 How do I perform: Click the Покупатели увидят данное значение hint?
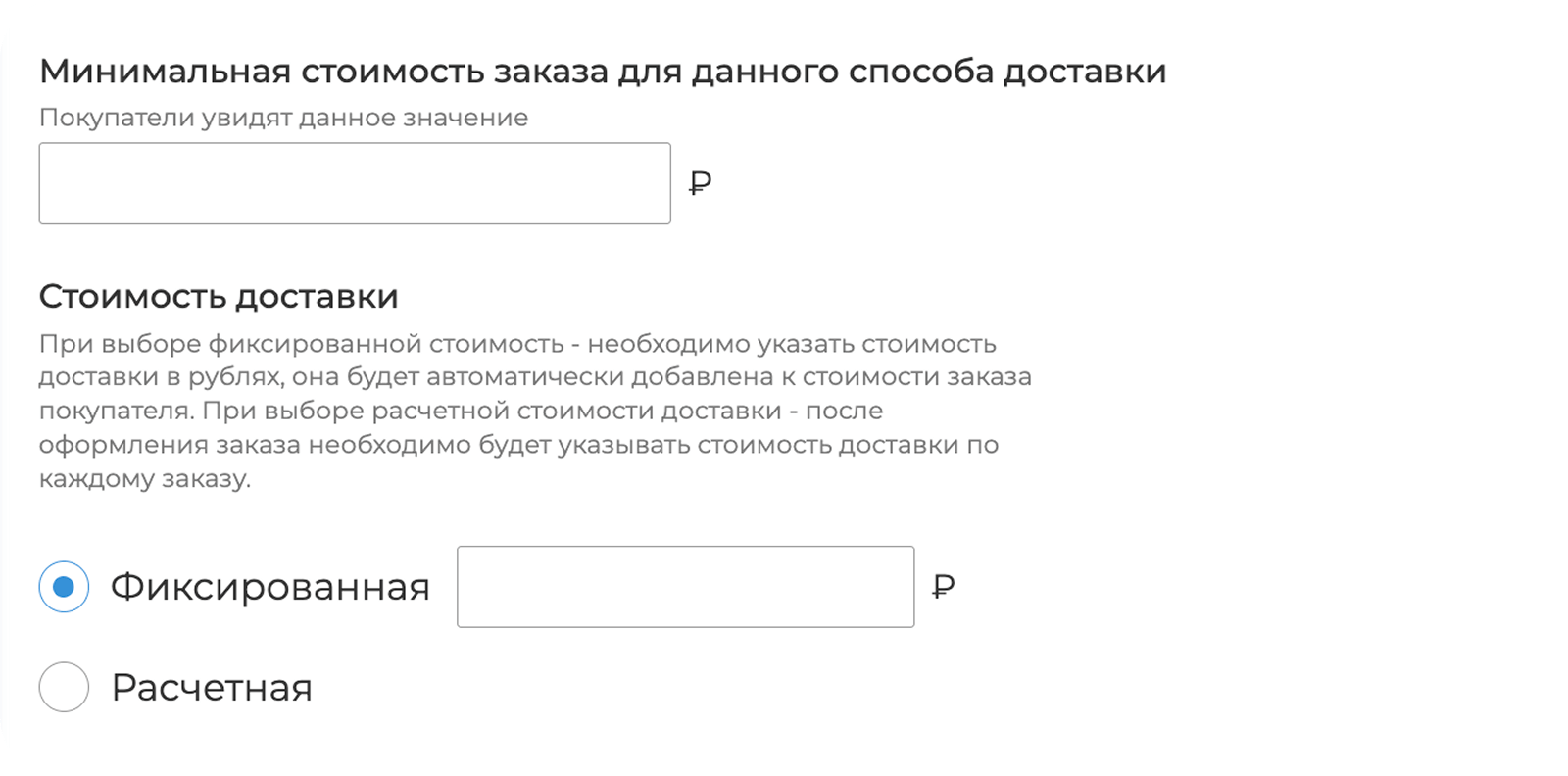point(283,118)
